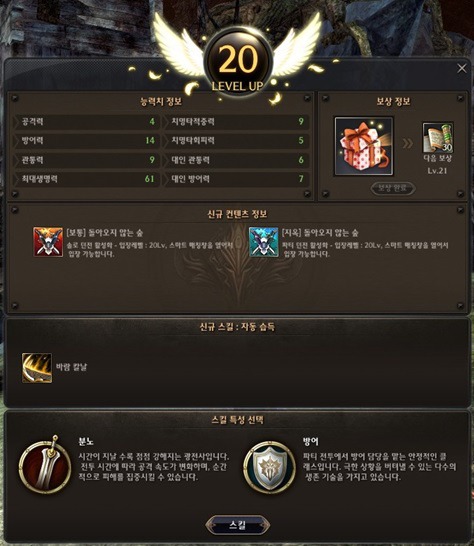Screen dimensions: 474x546
Task: Click the 분노 specialization description text
Action: coord(154,467)
